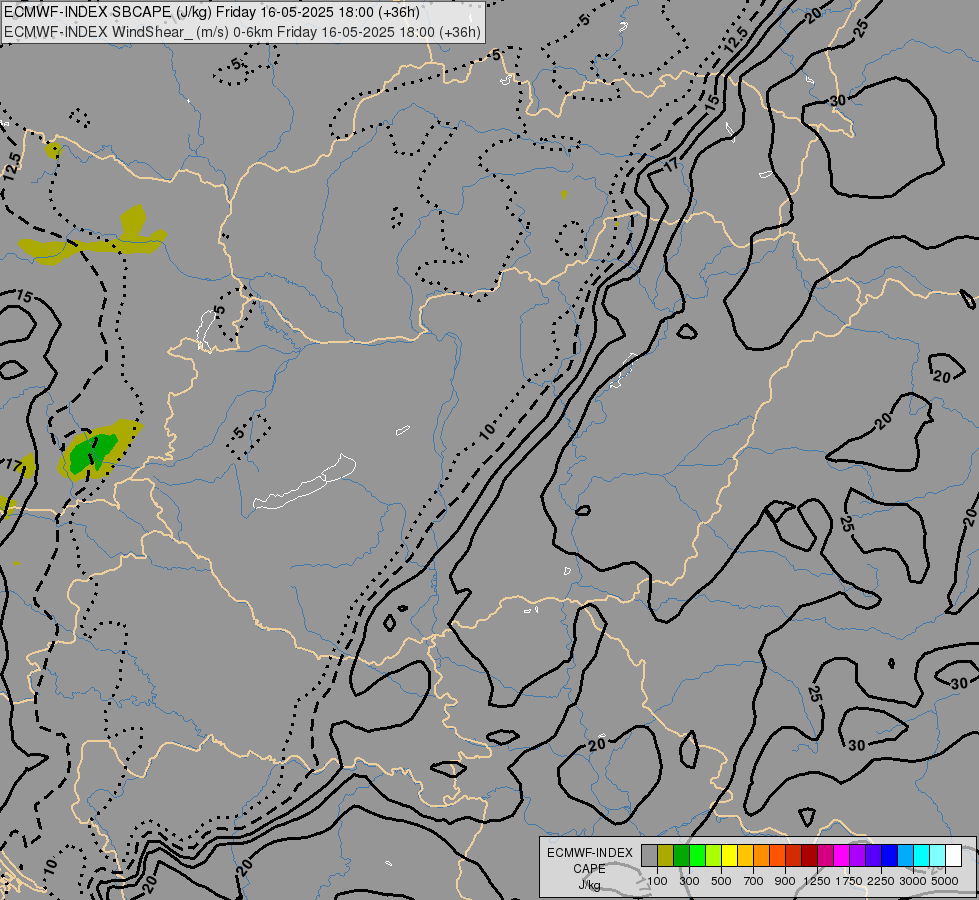Image resolution: width=979 pixels, height=900 pixels.
Task: Click the sky blue swatch left of 3000
Action: (906, 856)
